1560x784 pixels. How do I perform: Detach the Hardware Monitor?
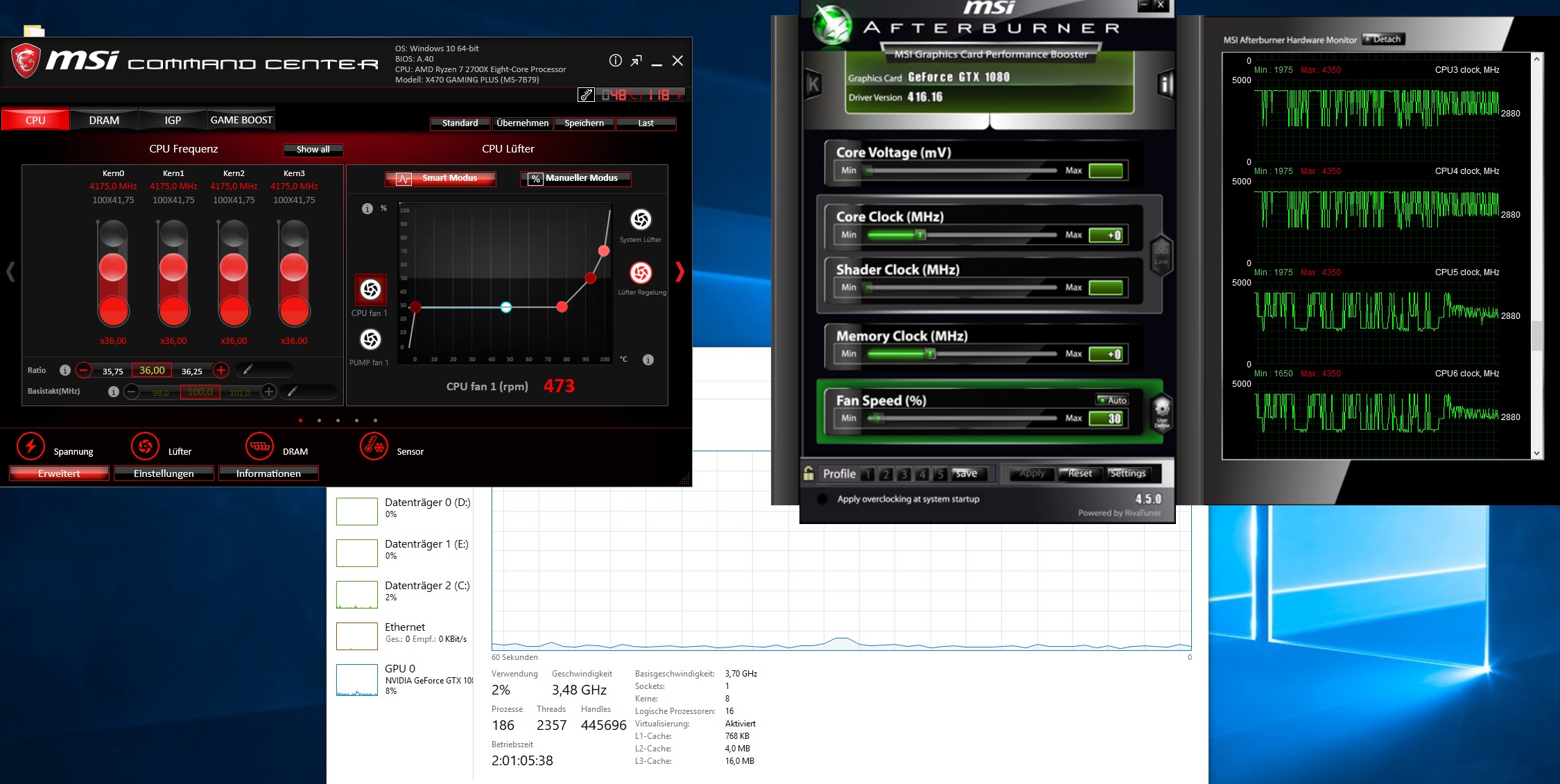coord(1383,39)
